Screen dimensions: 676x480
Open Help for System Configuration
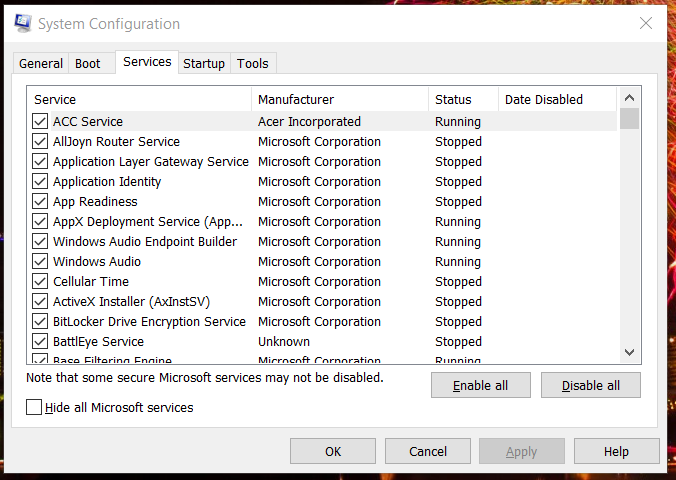click(616, 451)
